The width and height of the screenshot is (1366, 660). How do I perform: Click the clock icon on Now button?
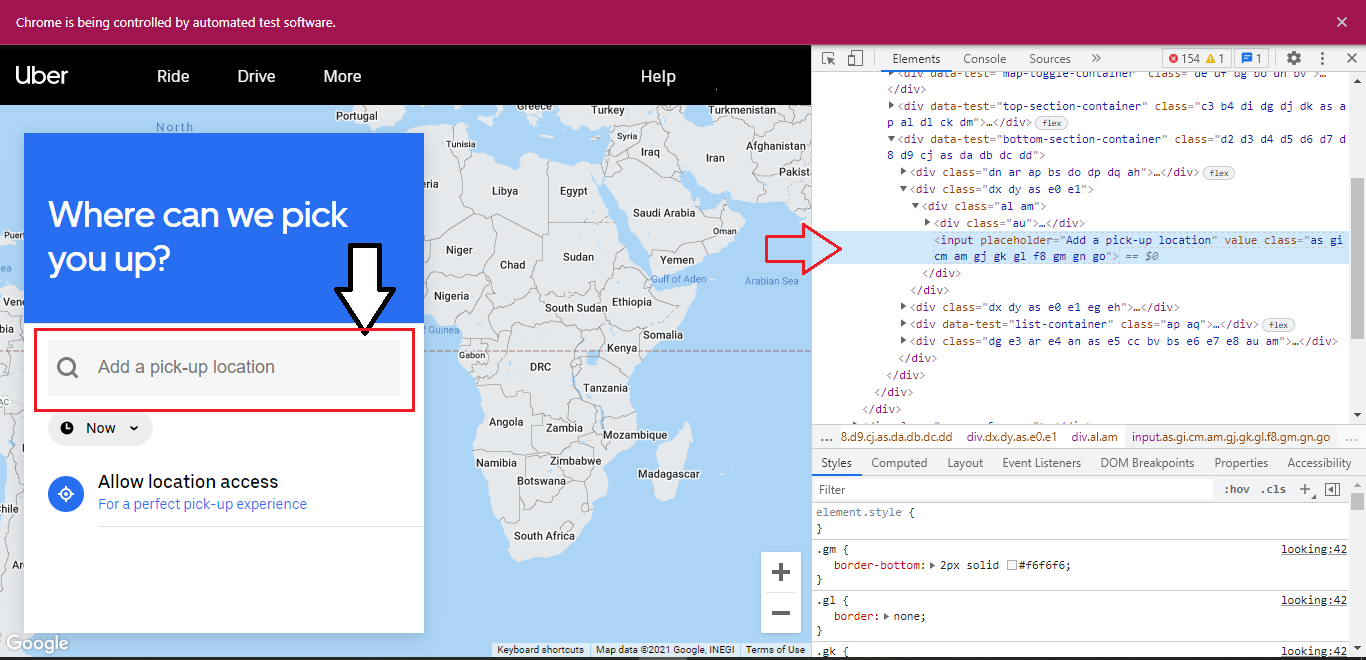pos(67,428)
